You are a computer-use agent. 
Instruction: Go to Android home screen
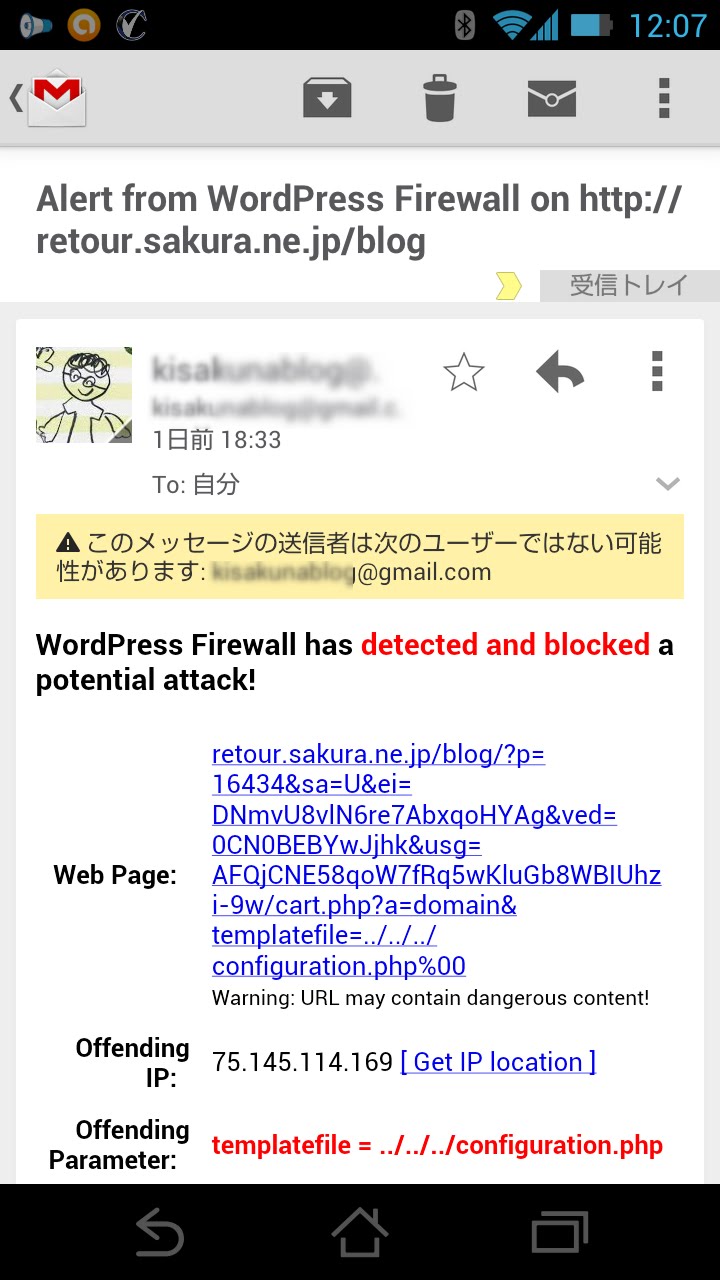[x=360, y=1232]
